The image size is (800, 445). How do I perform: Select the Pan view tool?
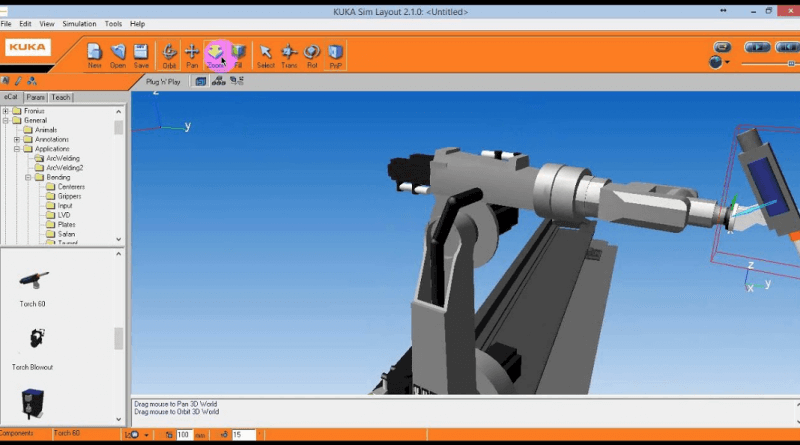(x=193, y=53)
